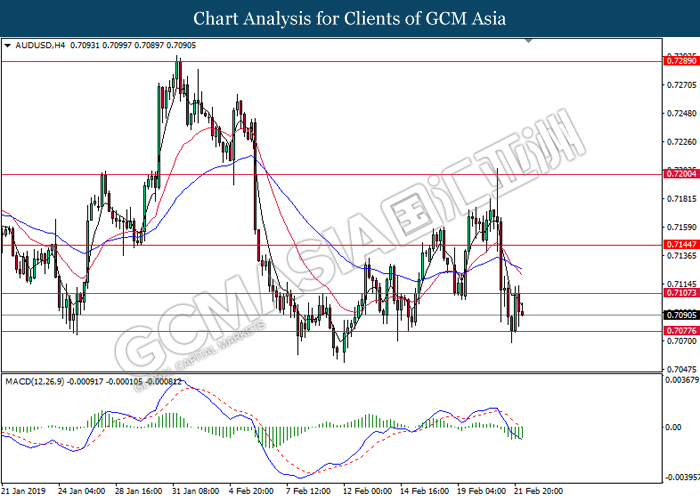Click the 0.003679 MACD scale value

(x=682, y=380)
